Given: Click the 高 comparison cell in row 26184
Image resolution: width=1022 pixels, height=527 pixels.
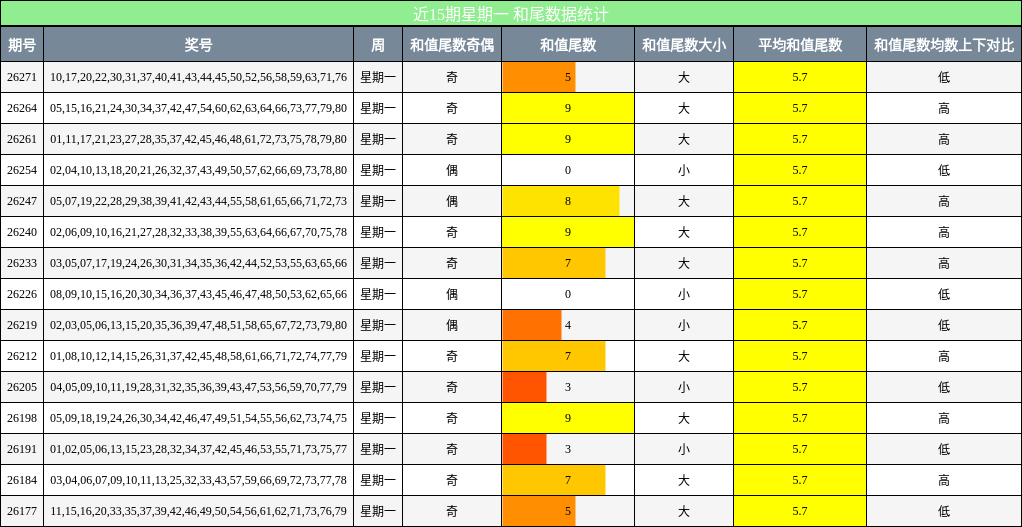Looking at the screenshot, I should (944, 480).
